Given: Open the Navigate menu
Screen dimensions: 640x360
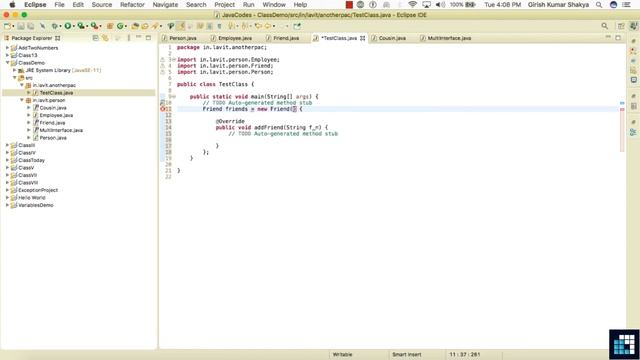Looking at the screenshot, I should point(165,4).
